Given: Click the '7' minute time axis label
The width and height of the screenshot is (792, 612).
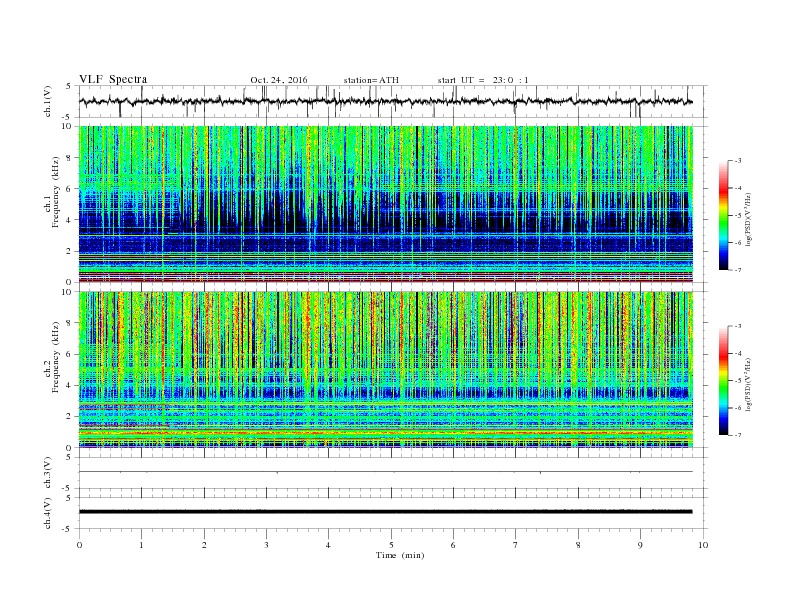Looking at the screenshot, I should click(516, 545).
